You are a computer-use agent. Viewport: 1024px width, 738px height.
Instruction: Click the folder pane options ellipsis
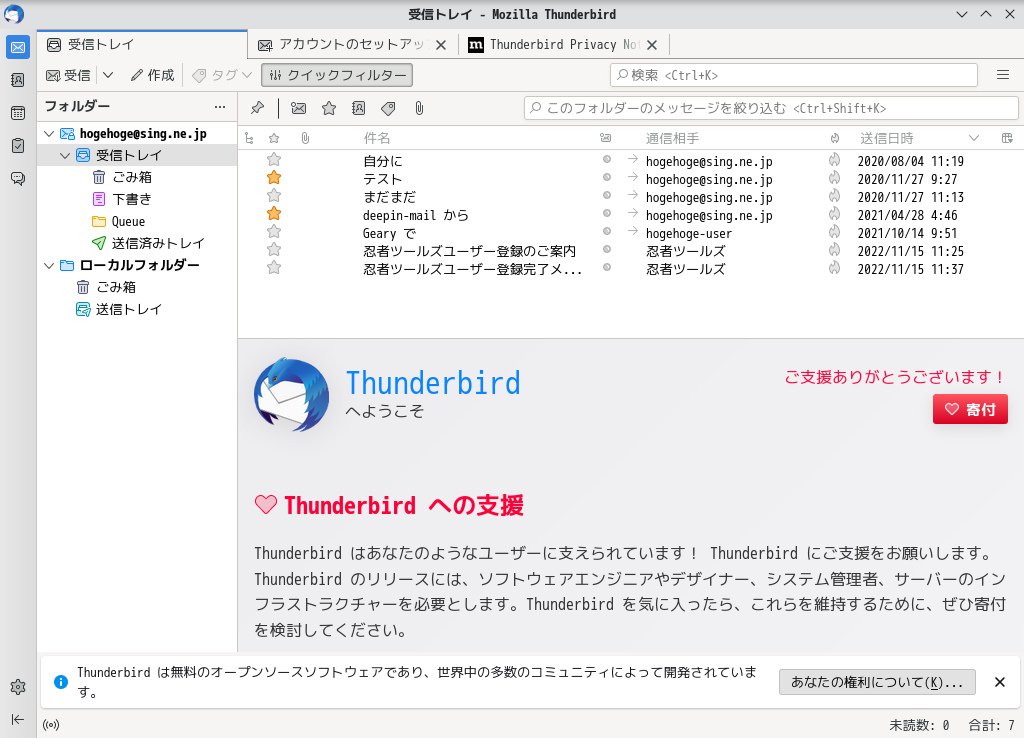pyautogui.click(x=220, y=106)
